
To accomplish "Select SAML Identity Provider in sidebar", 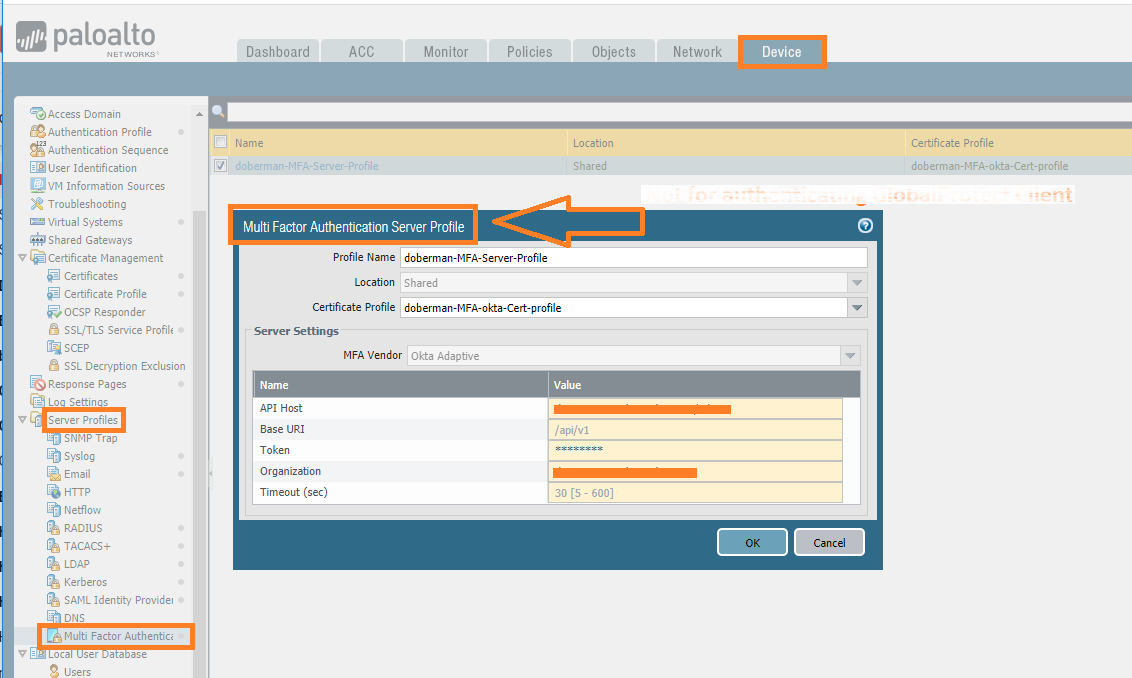I will click(118, 600).
